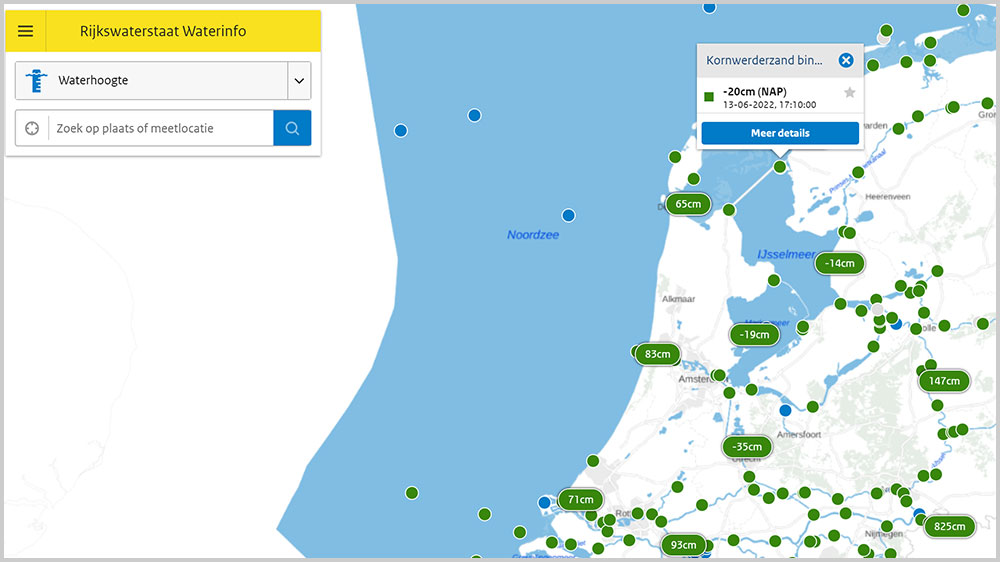Select the -14cm IJsselmeer marker
Screen dimensions: 1000x562
tap(840, 263)
